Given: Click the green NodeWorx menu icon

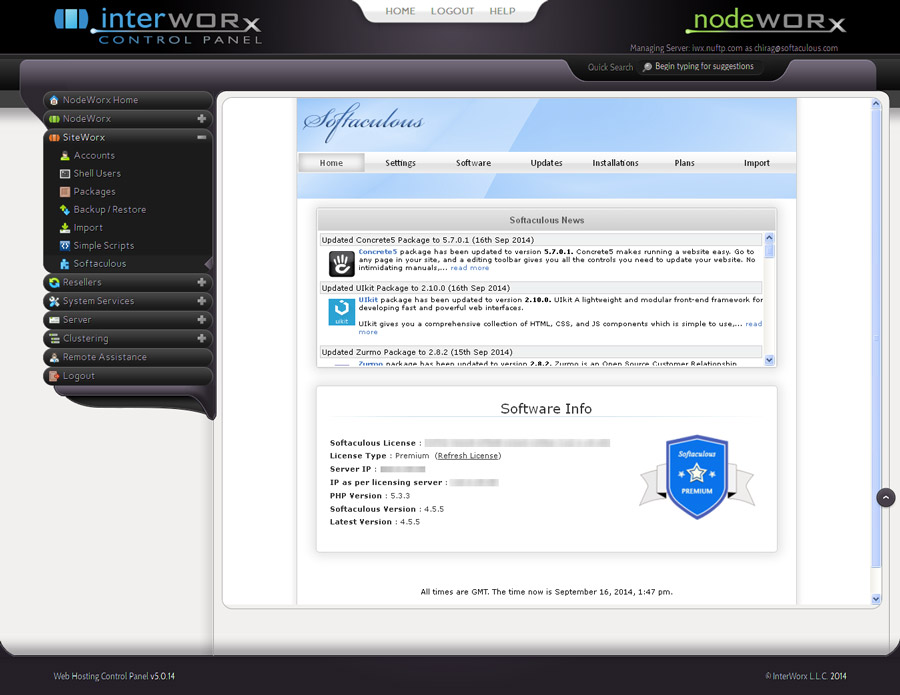Looking at the screenshot, I should [x=54, y=119].
